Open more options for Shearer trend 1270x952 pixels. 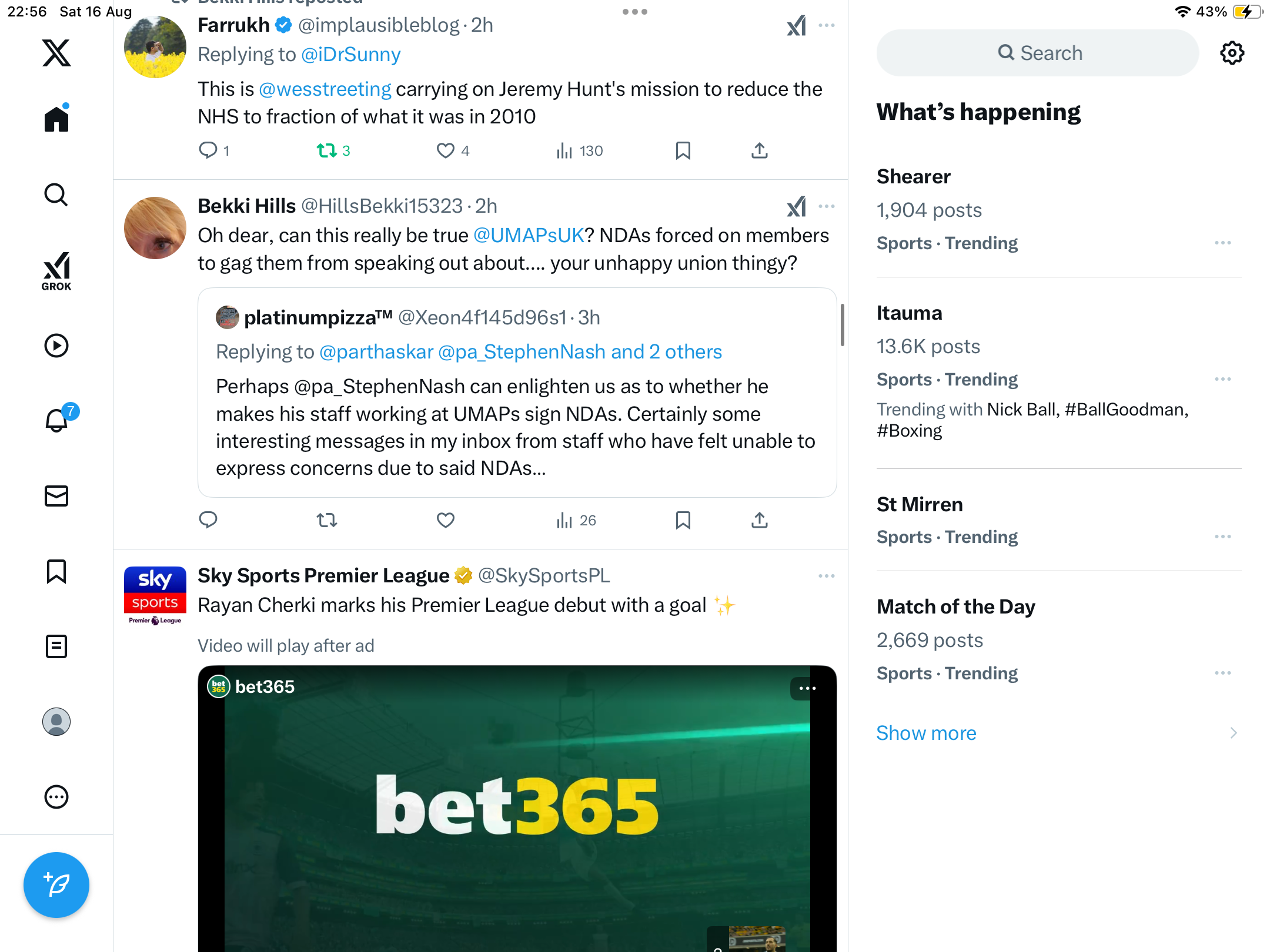pyautogui.click(x=1223, y=243)
